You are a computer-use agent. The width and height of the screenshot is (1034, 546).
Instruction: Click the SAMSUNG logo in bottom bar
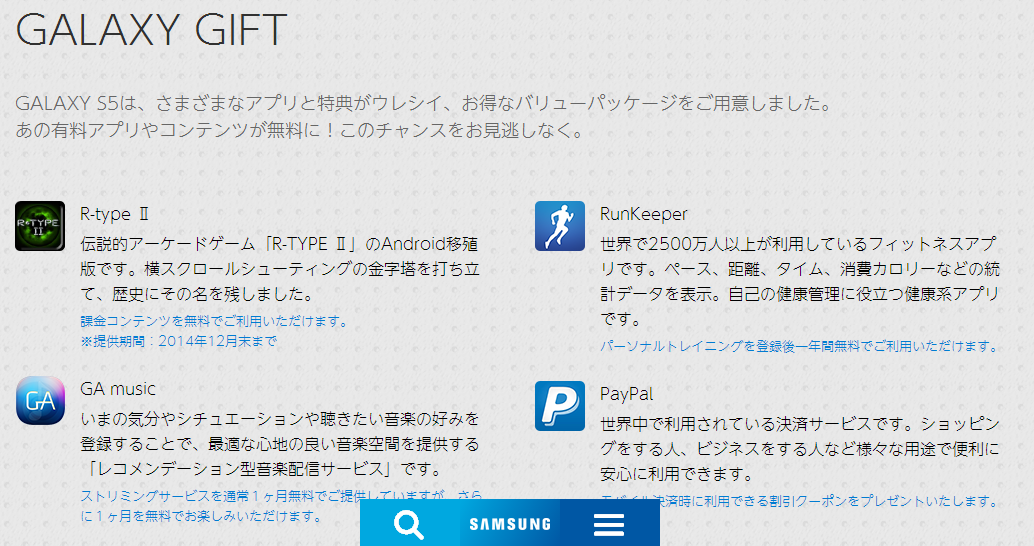pyautogui.click(x=510, y=524)
